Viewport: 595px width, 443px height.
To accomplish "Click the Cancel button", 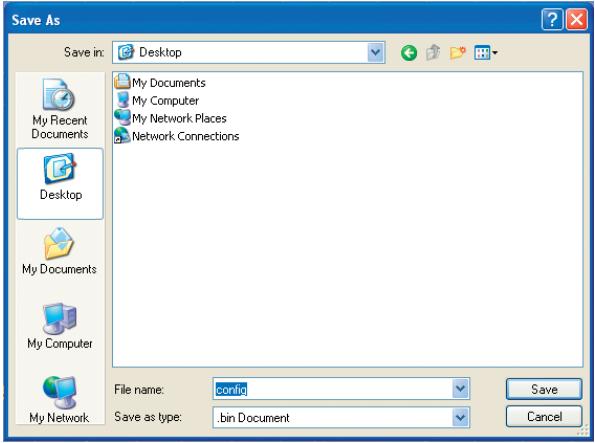I will (544, 416).
